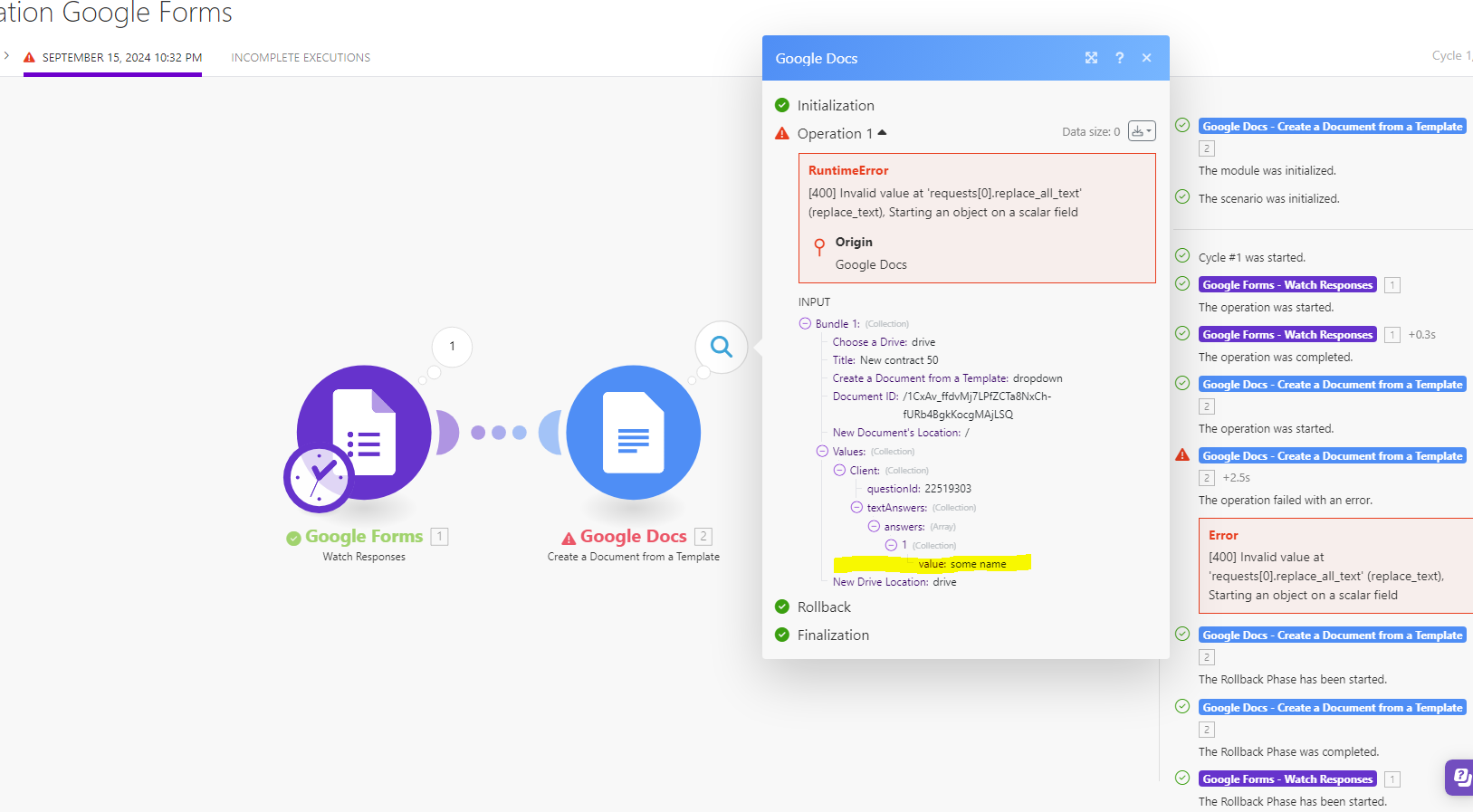This screenshot has height=812, width=1473.
Task: Click Google Docs tag above 'The Rollback Phase was completed'
Action: point(1333,708)
